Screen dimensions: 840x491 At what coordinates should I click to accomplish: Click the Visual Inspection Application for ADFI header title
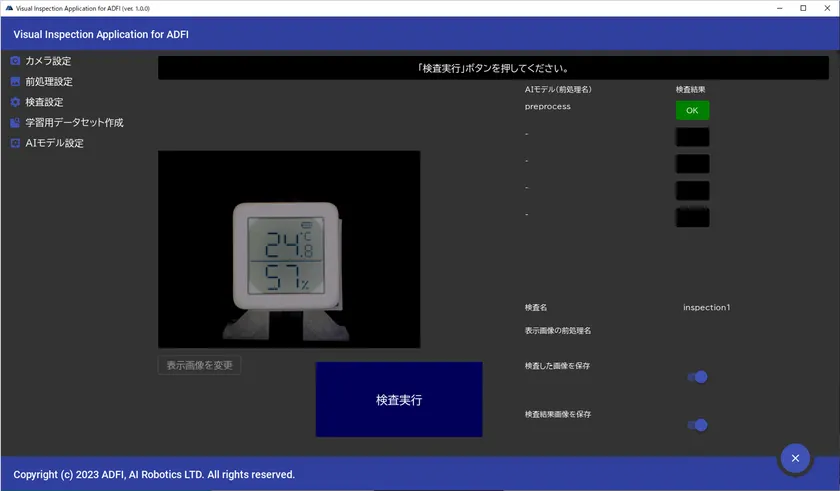click(x=101, y=34)
